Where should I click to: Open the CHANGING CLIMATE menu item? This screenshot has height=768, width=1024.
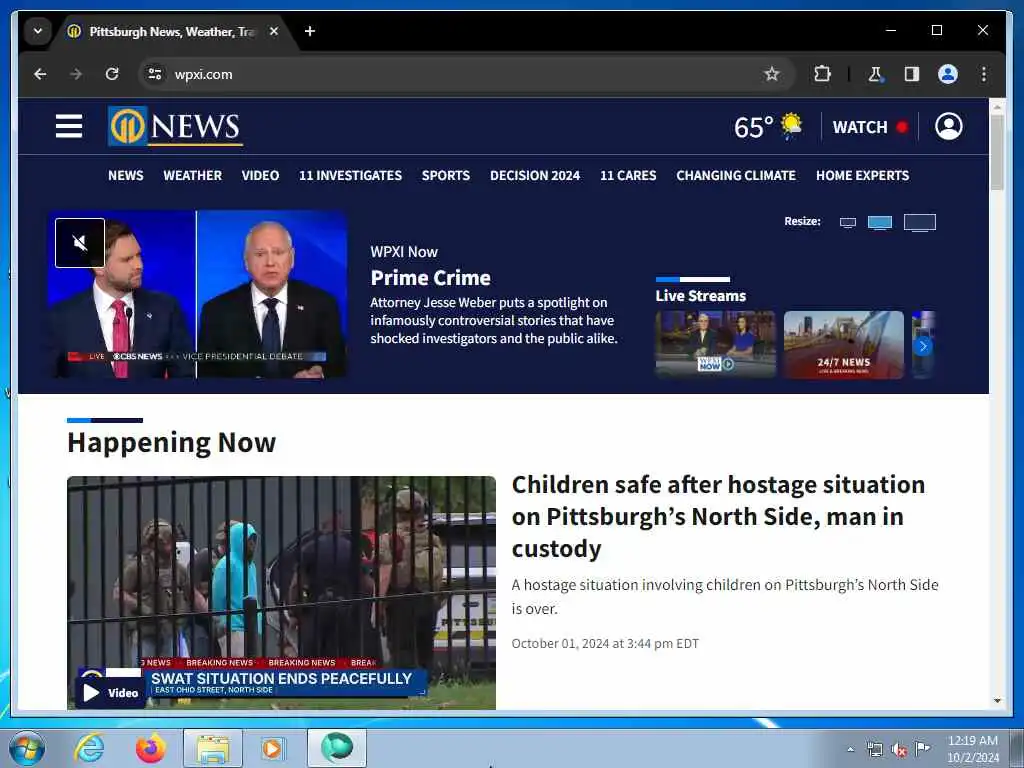[x=736, y=175]
